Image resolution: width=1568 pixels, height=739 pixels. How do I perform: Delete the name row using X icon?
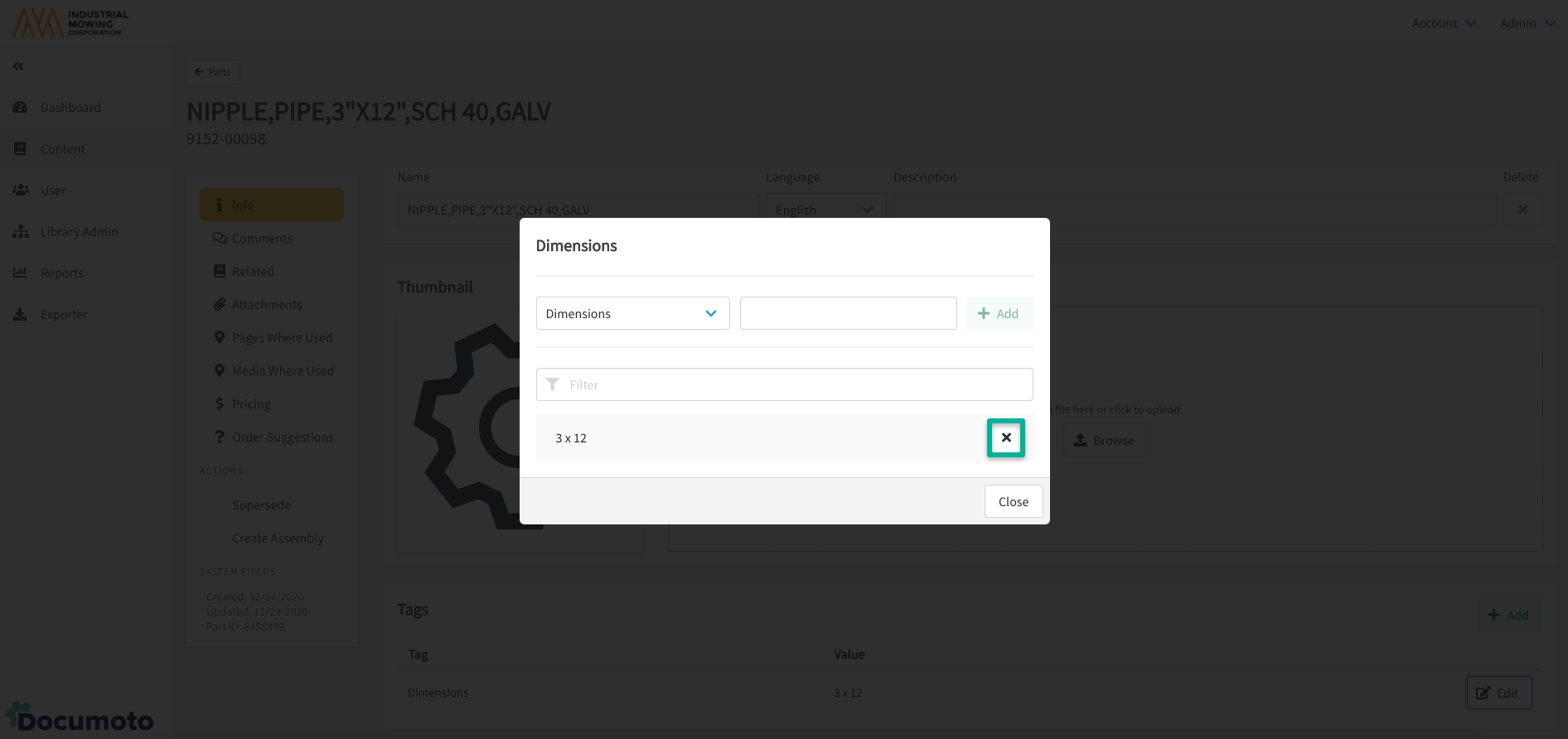1522,210
